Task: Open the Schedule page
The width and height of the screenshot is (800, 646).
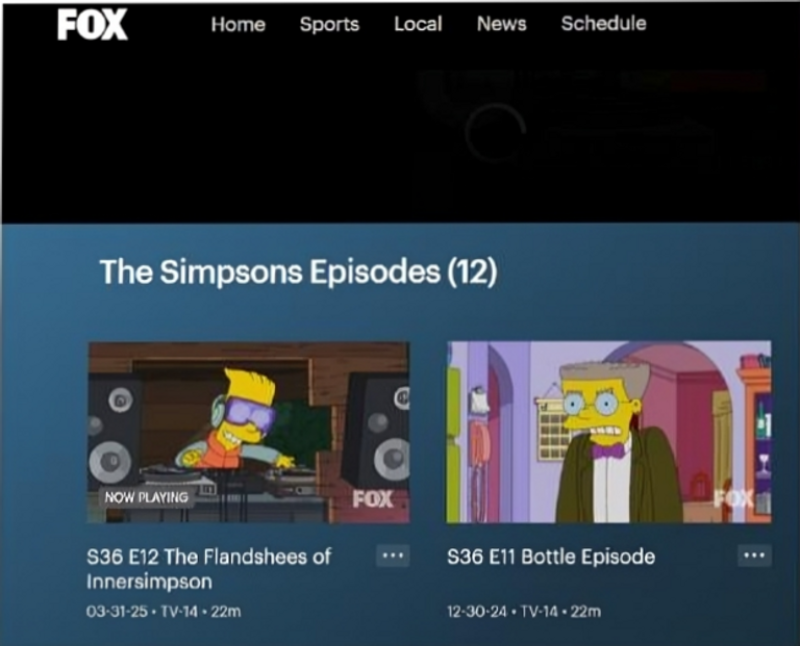Action: click(x=604, y=23)
